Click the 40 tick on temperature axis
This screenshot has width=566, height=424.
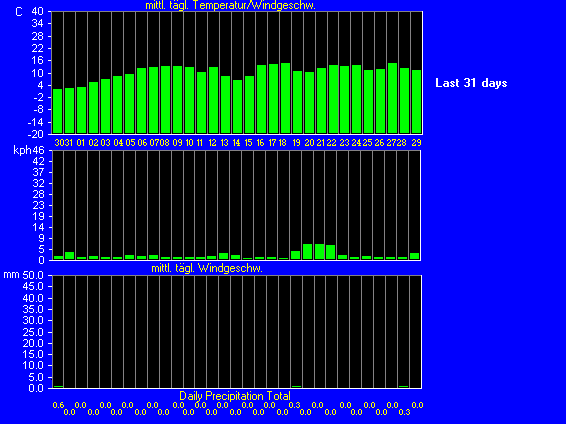tap(38, 12)
